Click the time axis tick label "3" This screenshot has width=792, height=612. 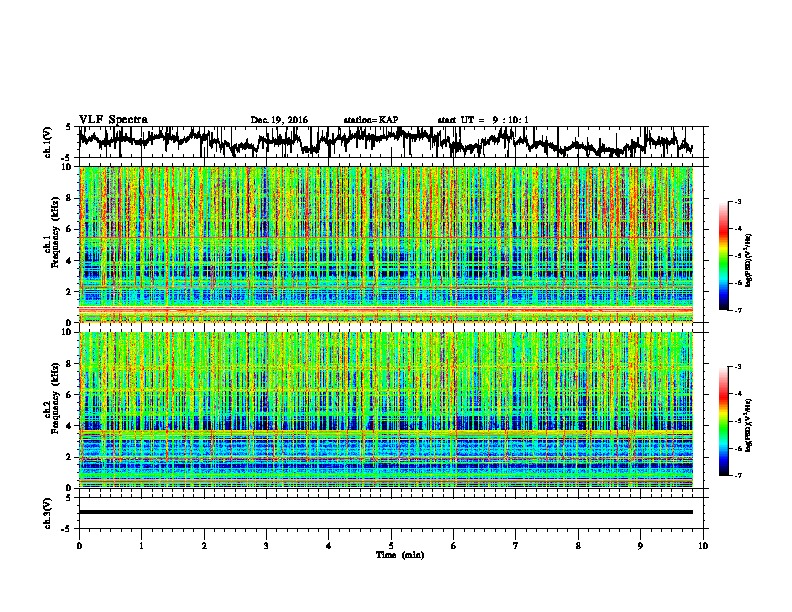pos(266,546)
